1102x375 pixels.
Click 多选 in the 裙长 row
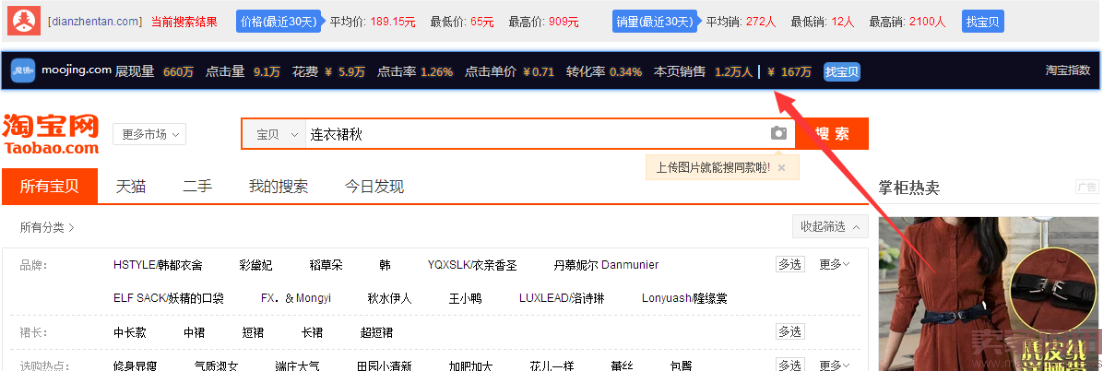click(x=790, y=331)
